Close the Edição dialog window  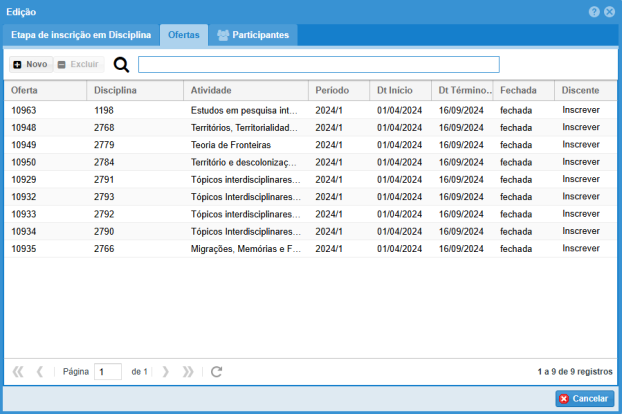(x=609, y=11)
